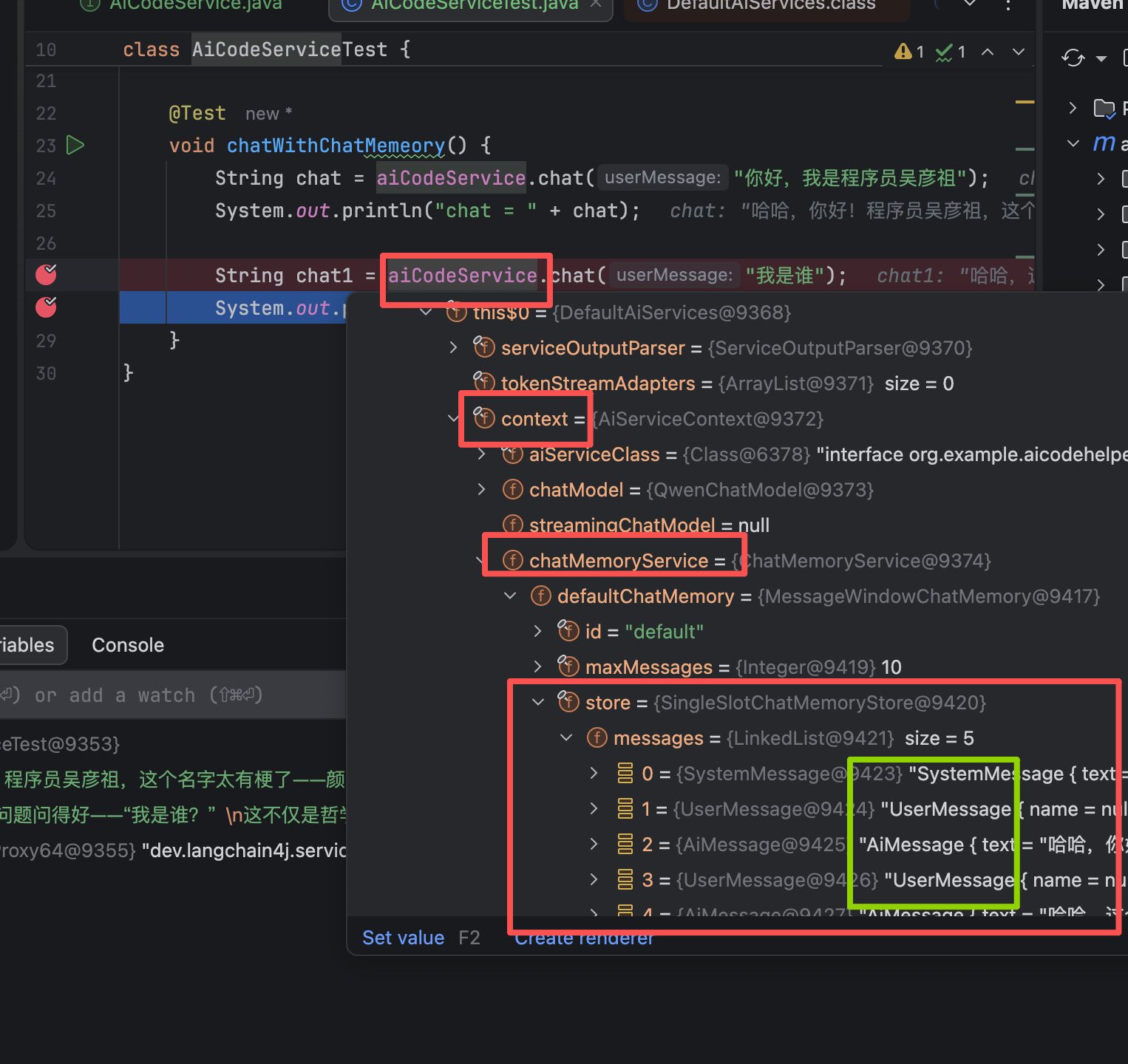Click the field icon beside chatModel

(x=513, y=489)
